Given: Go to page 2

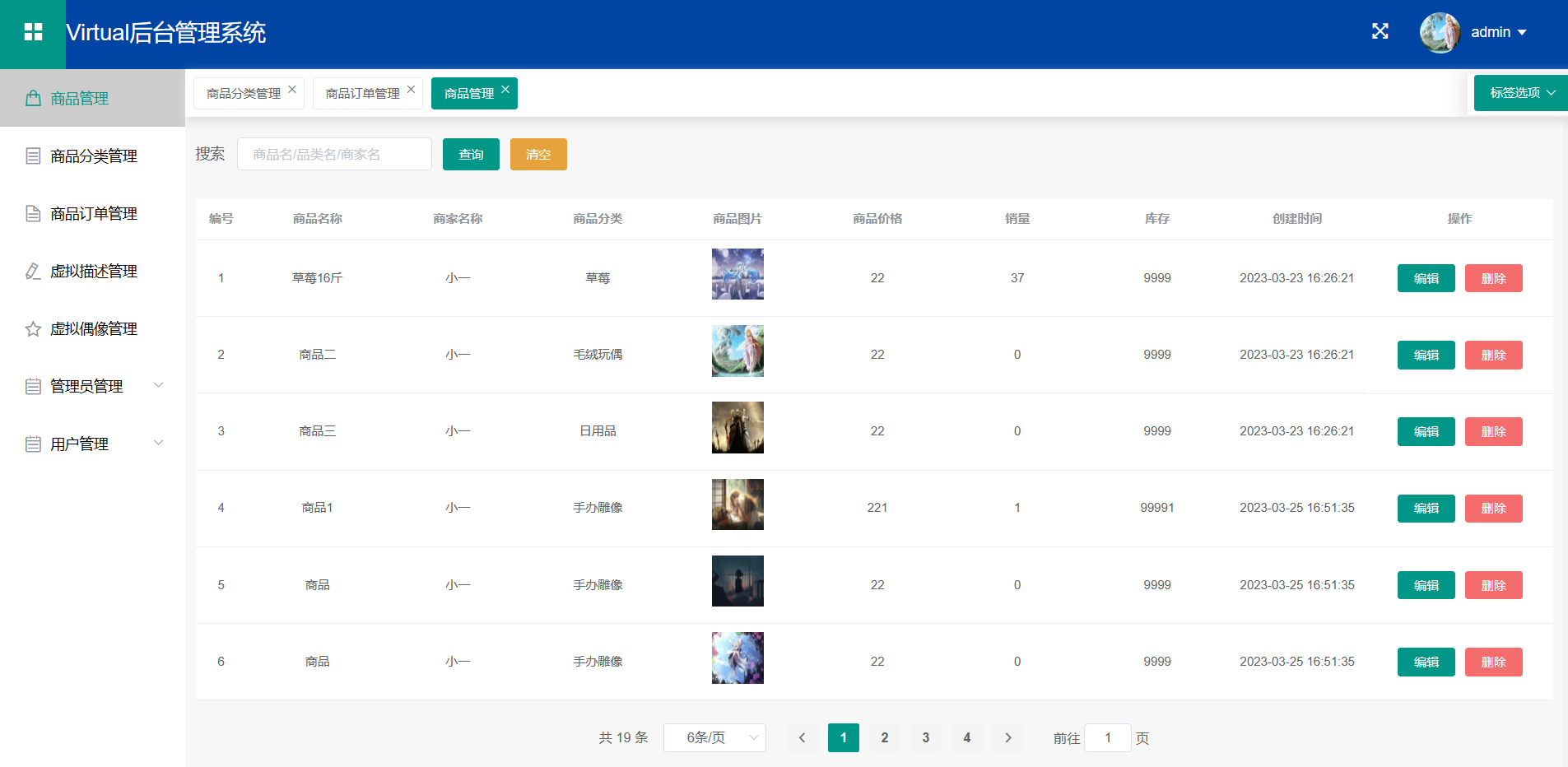Looking at the screenshot, I should click(885, 737).
